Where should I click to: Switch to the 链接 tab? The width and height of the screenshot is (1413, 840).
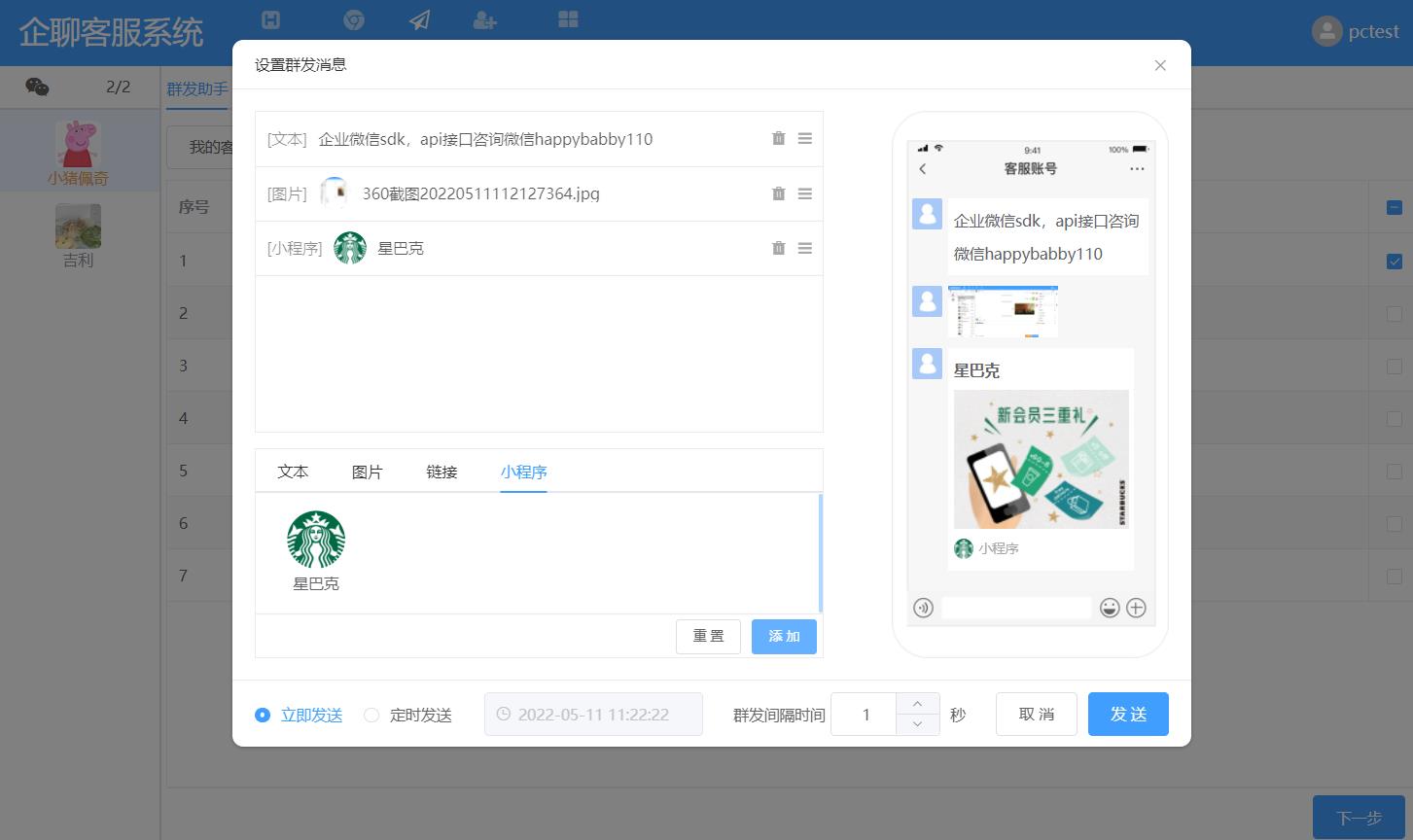442,472
